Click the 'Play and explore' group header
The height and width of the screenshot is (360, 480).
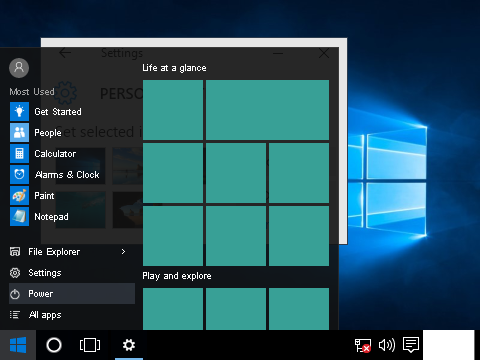(177, 276)
